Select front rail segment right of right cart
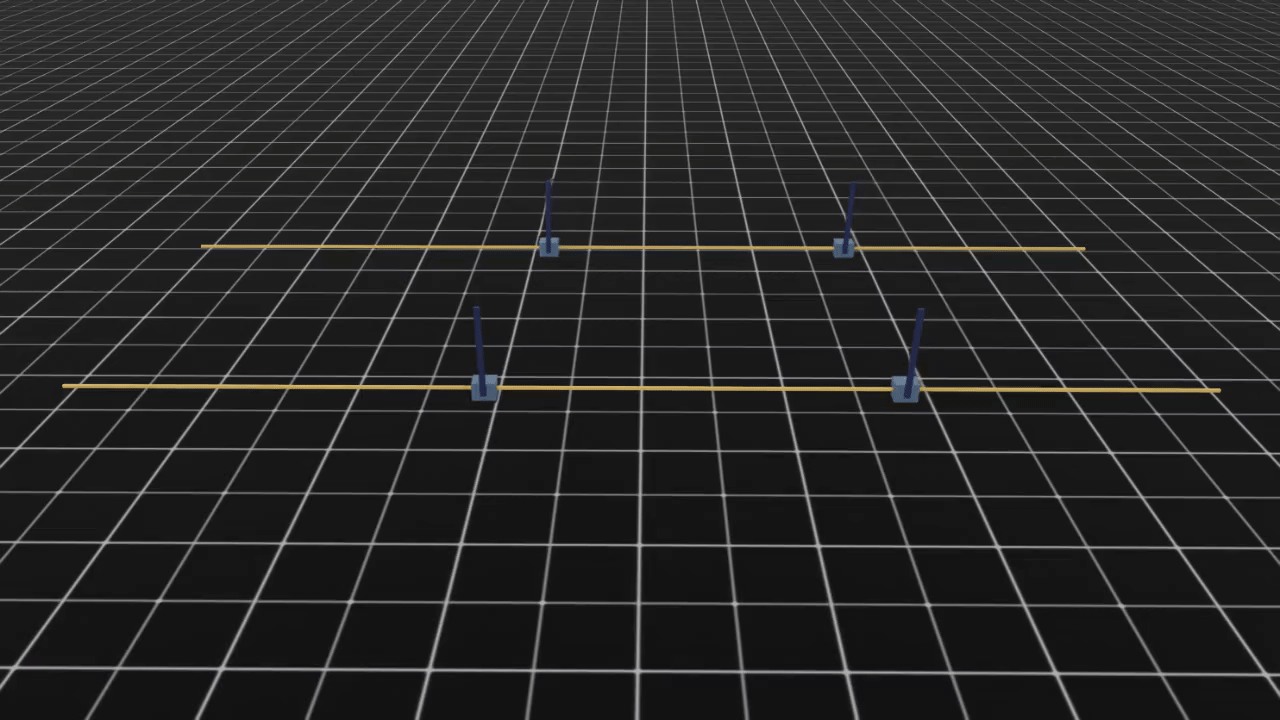 click(1070, 390)
